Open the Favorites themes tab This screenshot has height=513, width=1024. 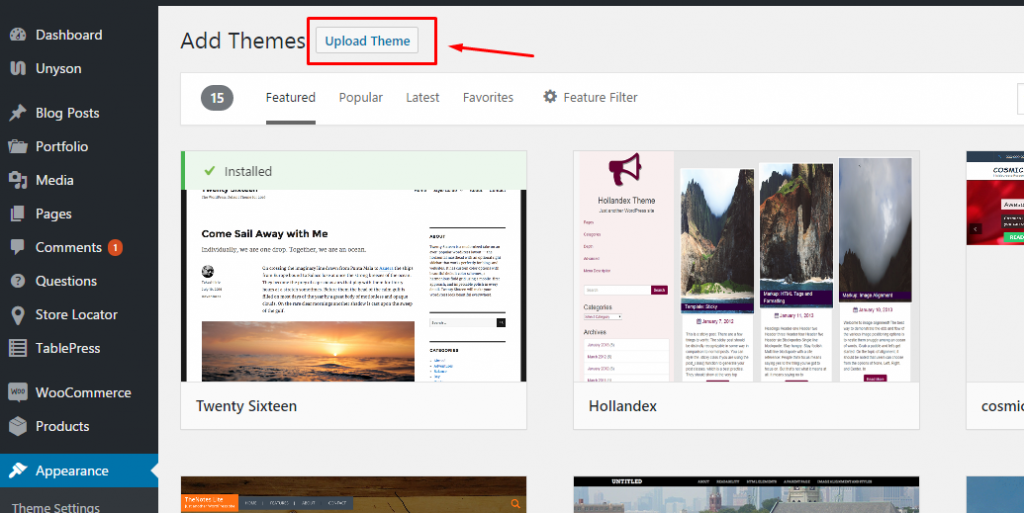pyautogui.click(x=488, y=97)
